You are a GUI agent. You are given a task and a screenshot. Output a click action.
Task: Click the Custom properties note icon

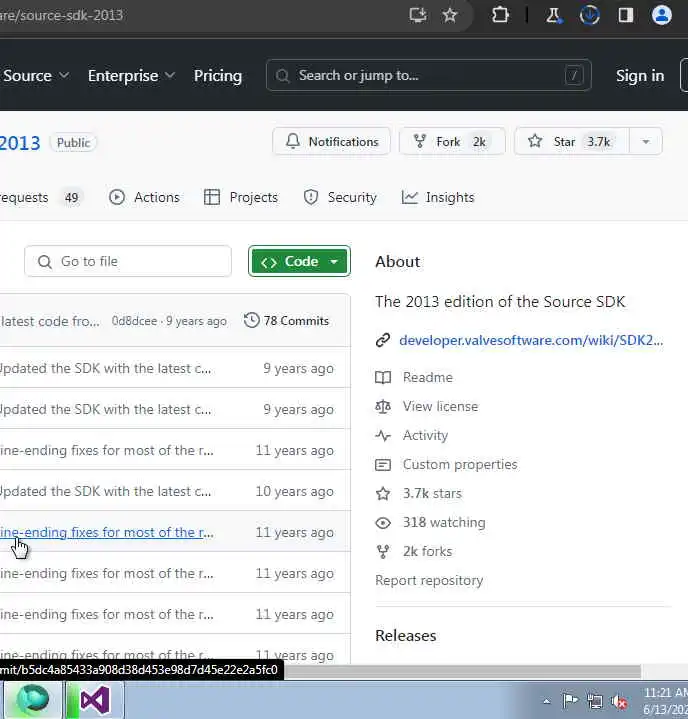383,465
